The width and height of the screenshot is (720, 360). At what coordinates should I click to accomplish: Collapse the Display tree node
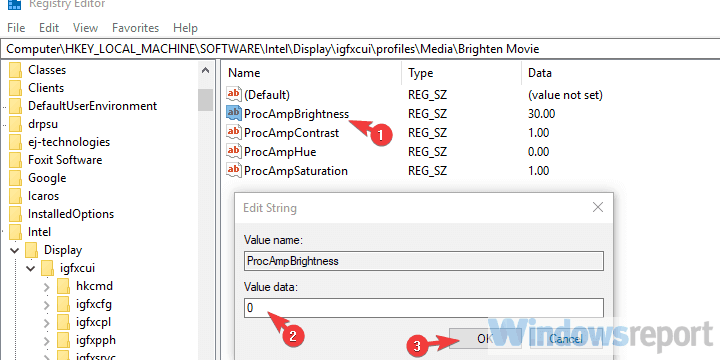pyautogui.click(x=15, y=251)
